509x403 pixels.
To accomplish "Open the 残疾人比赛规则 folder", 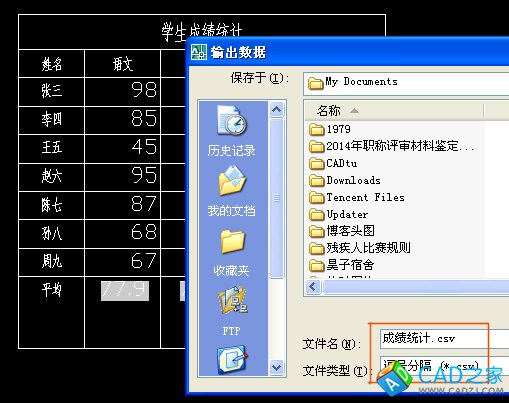I will pos(360,248).
